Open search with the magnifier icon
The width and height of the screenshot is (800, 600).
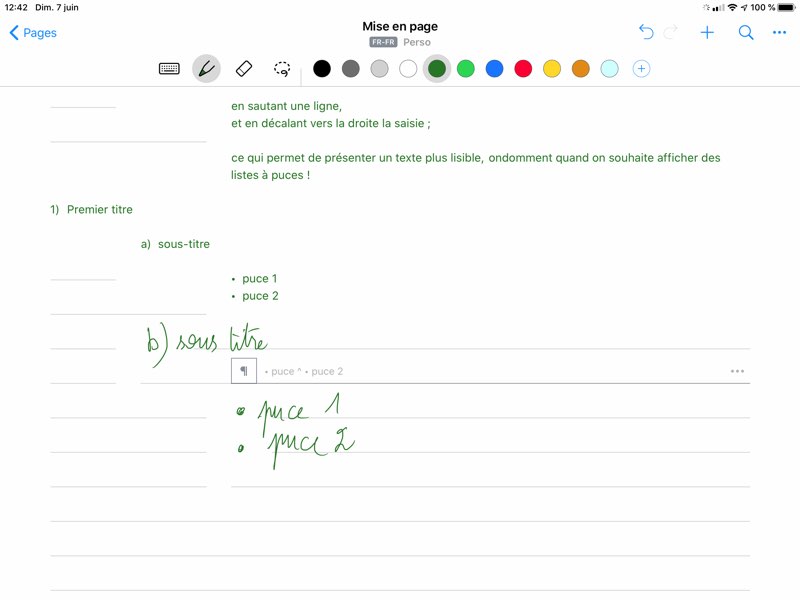coord(746,33)
